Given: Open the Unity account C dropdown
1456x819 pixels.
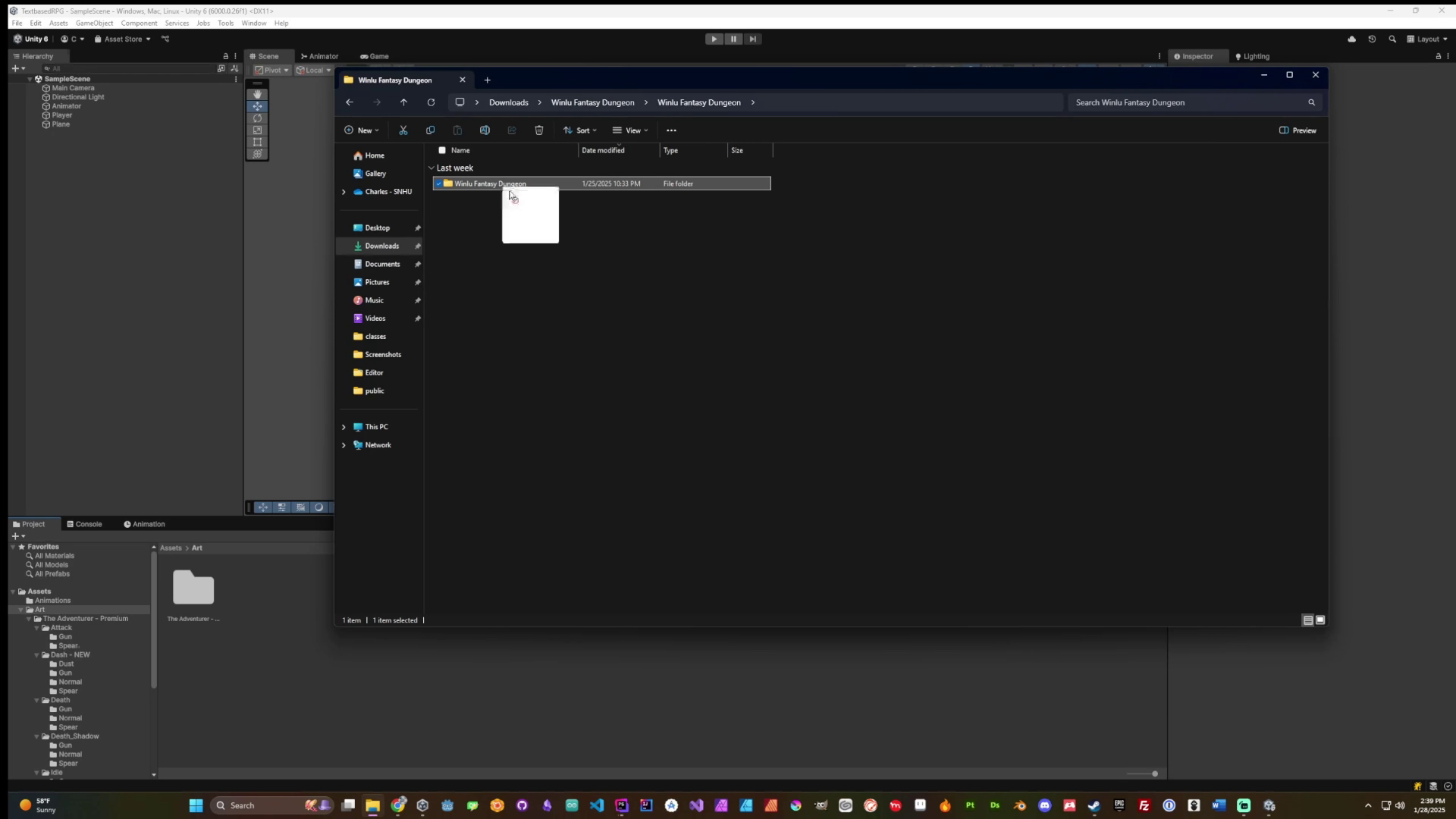Looking at the screenshot, I should (73, 39).
